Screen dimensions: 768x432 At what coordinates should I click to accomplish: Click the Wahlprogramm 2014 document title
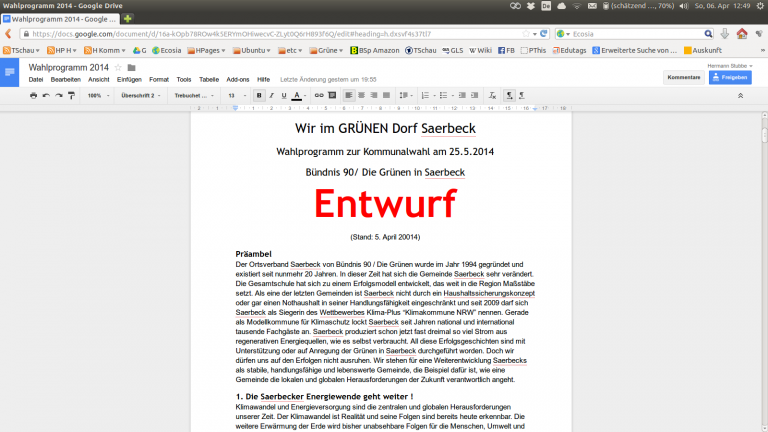click(69, 68)
